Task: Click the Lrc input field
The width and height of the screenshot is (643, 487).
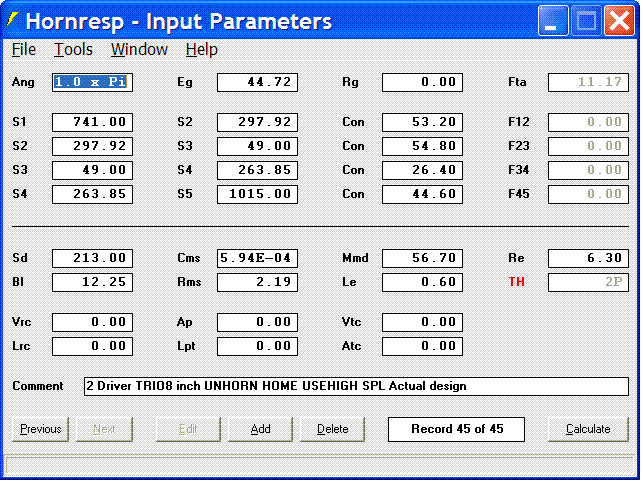Action: [x=92, y=346]
